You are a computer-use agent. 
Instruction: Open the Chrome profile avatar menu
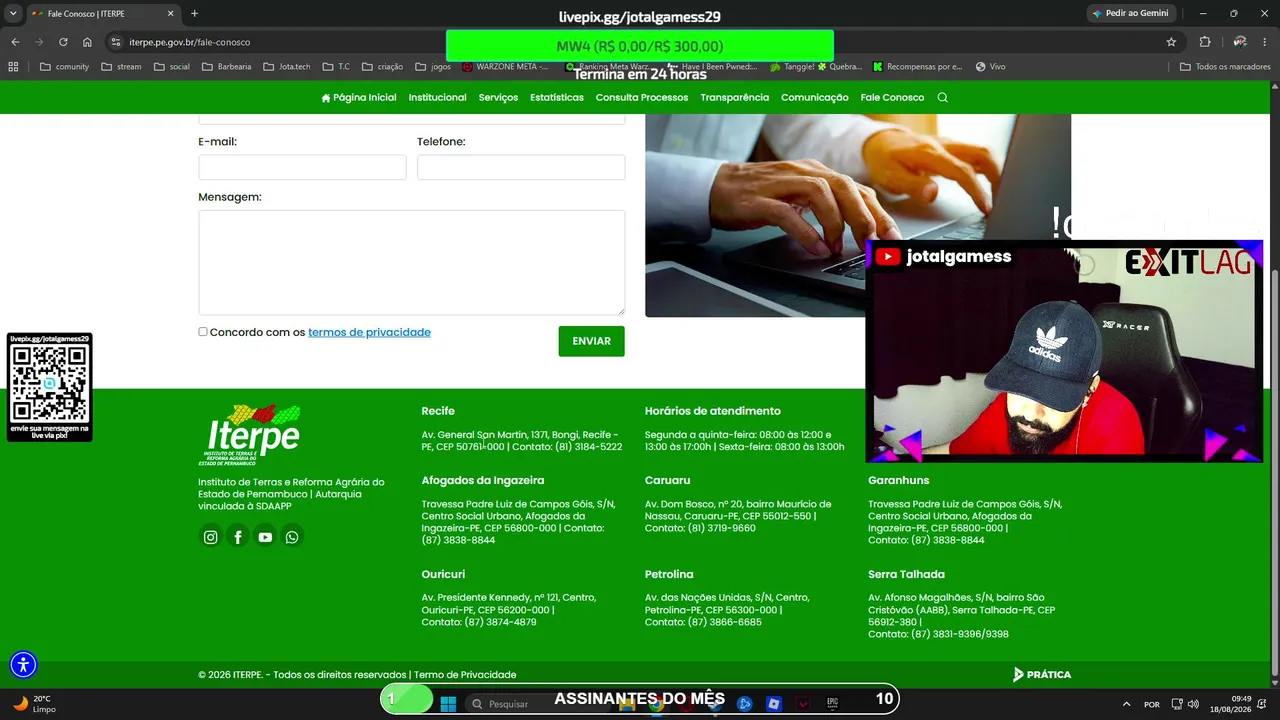coord(1240,42)
